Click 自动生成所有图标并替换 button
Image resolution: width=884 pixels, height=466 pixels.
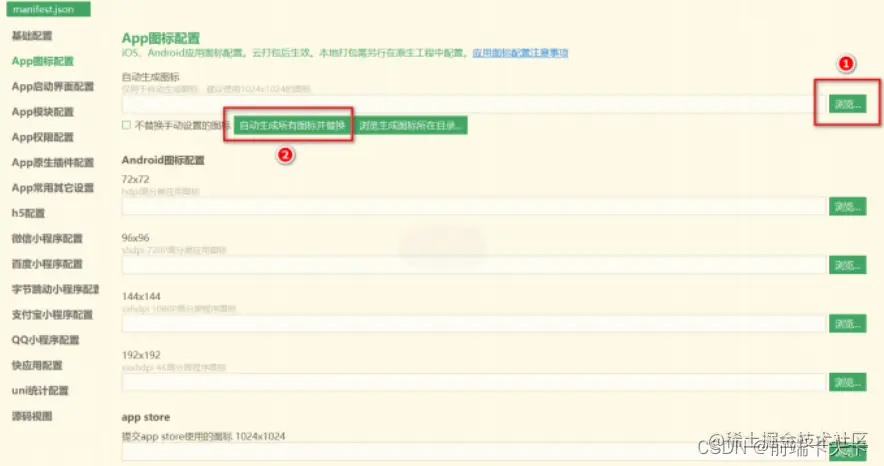tap(292, 125)
